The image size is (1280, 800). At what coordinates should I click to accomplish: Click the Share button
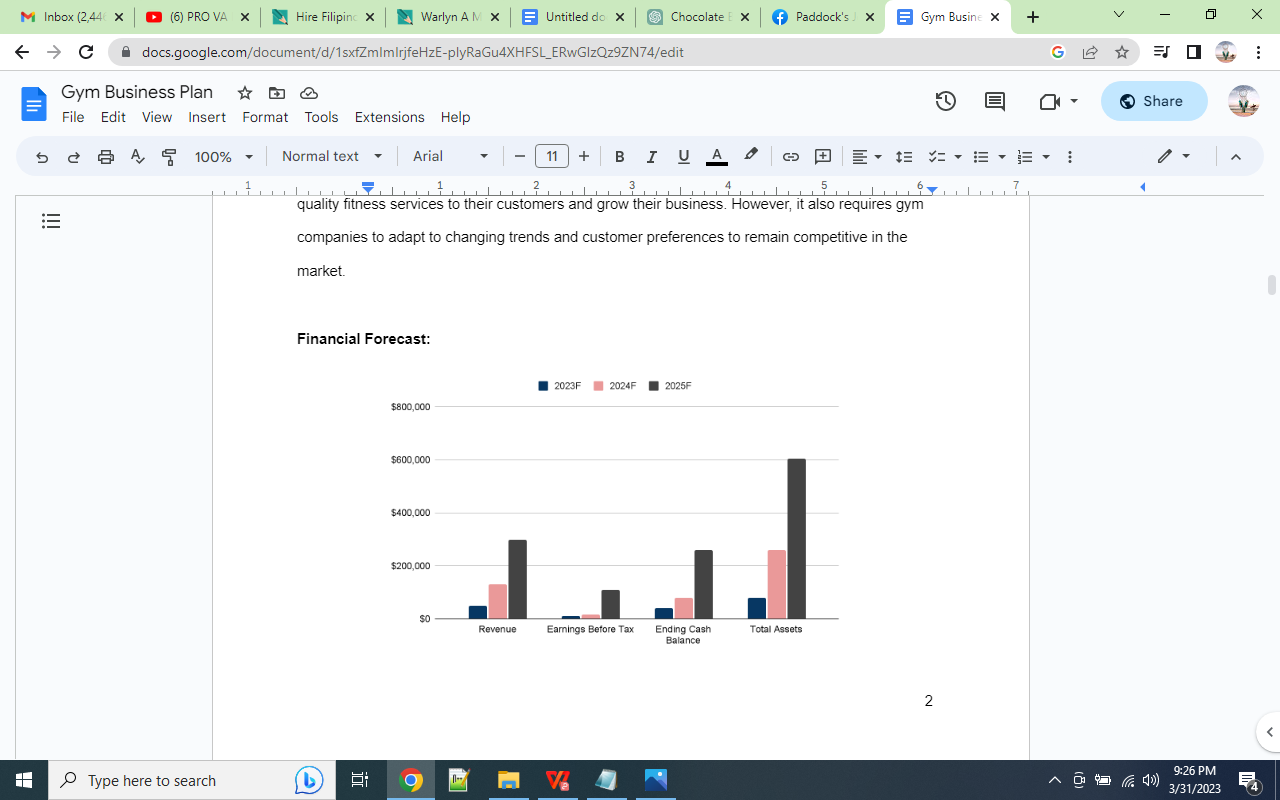(x=1154, y=101)
